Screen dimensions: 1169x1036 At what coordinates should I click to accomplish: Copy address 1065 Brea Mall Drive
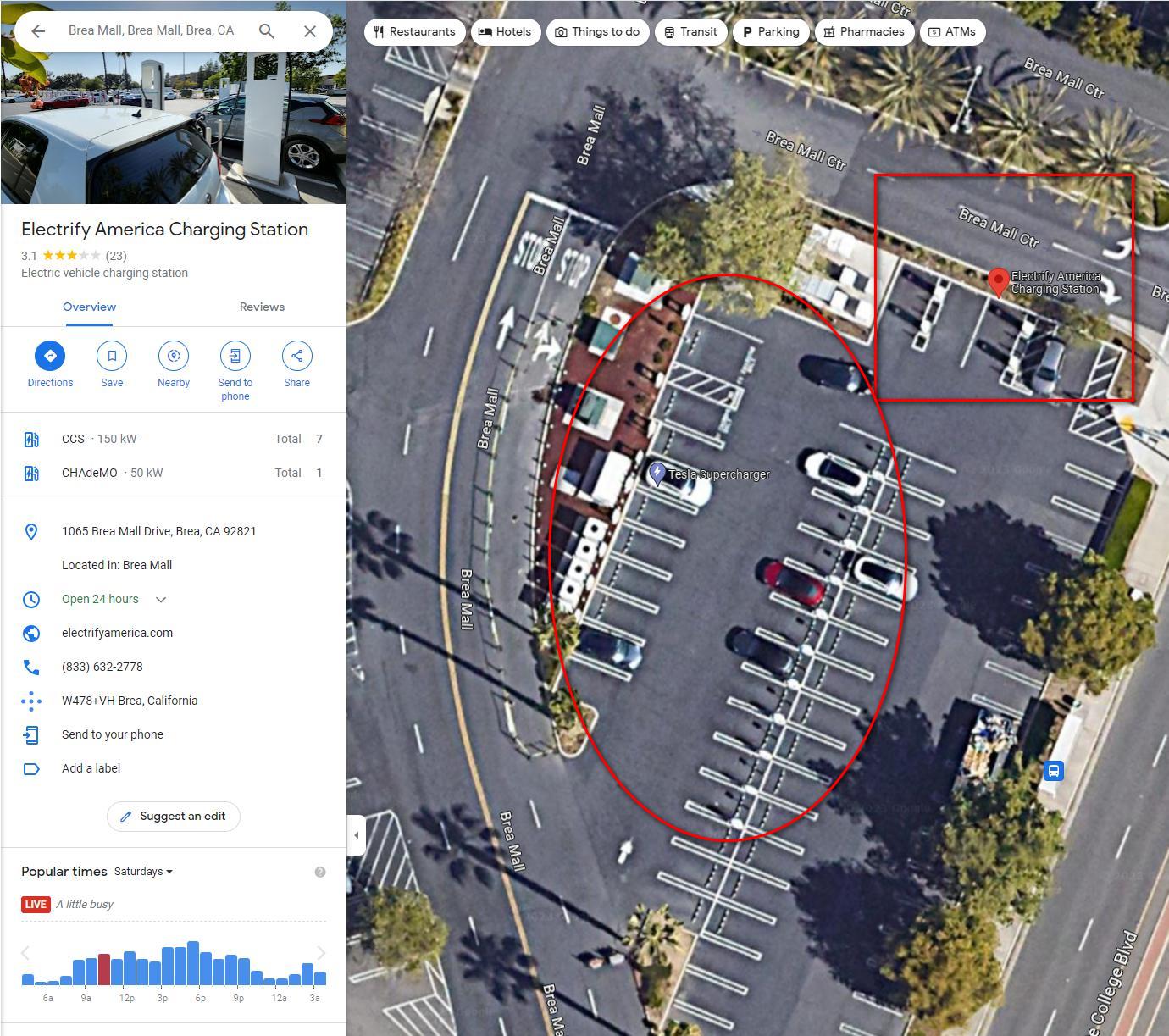[x=158, y=531]
